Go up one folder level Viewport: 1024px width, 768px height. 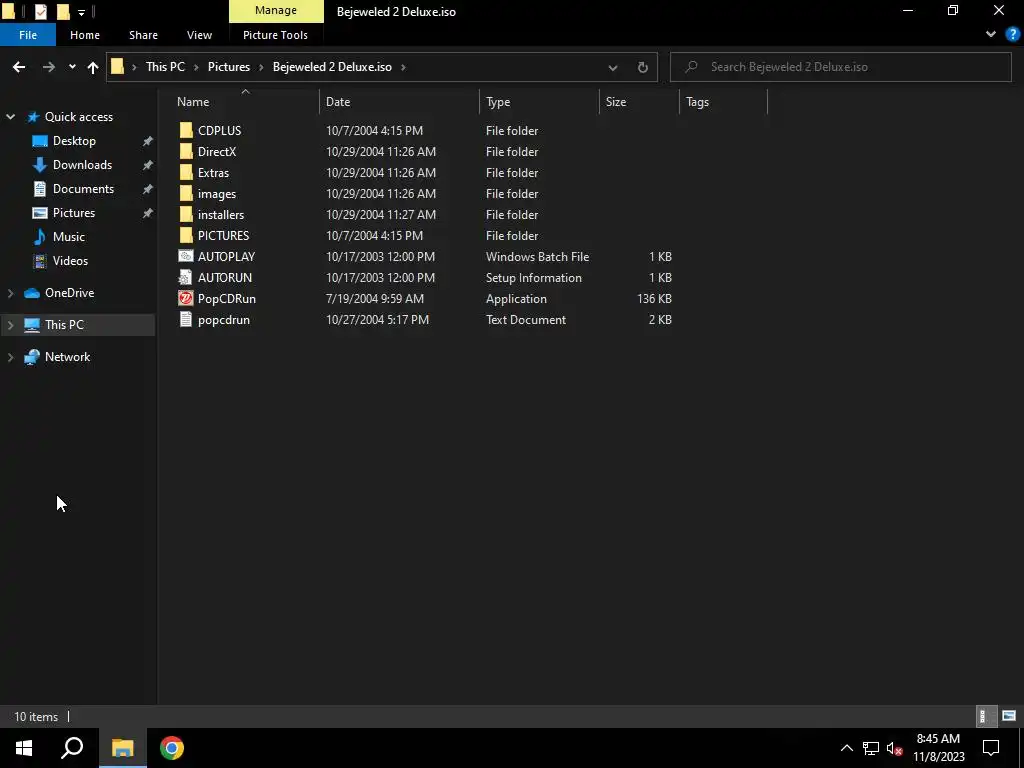point(93,67)
